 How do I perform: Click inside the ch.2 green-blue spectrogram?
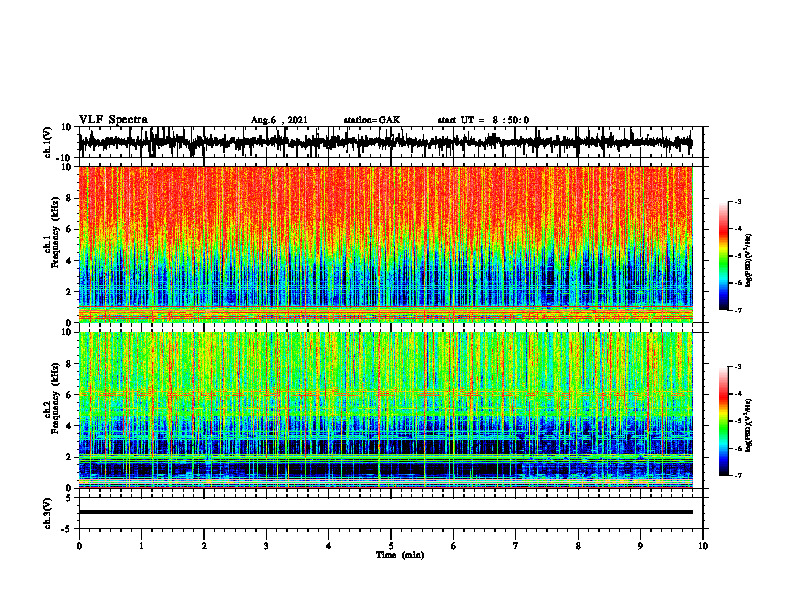[385, 410]
